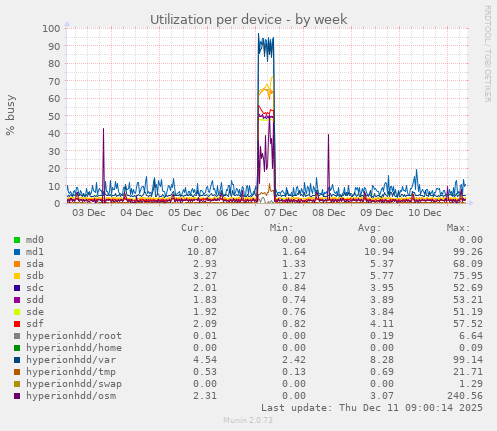This screenshot has height=431, width=497.
Task: Click the '% busy' y-axis label
Action: point(10,115)
